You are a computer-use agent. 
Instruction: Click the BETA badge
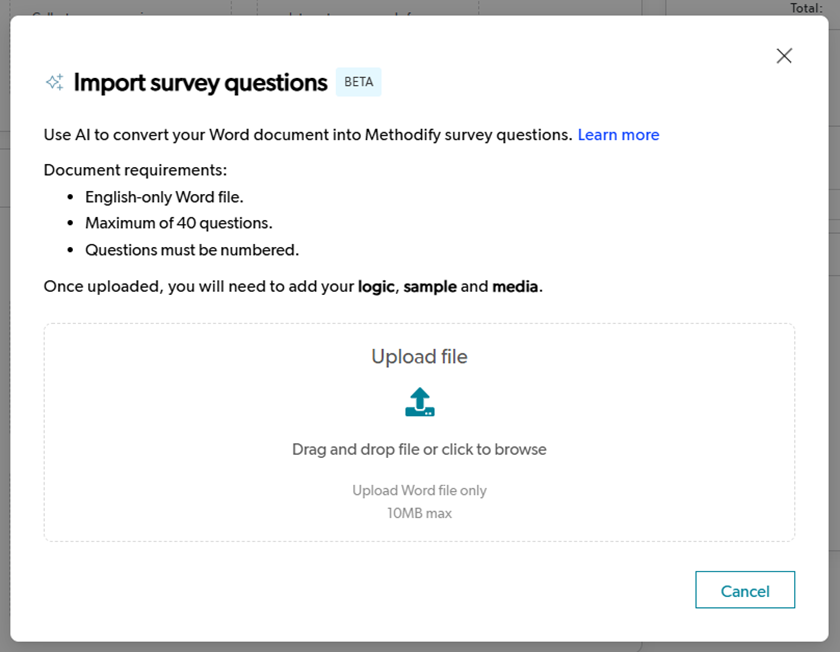(358, 82)
